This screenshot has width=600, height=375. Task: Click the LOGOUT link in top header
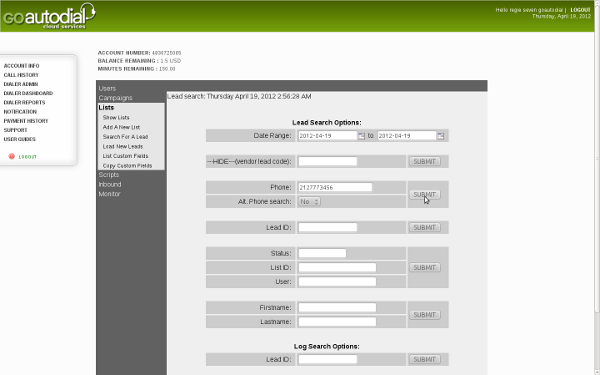(580, 10)
